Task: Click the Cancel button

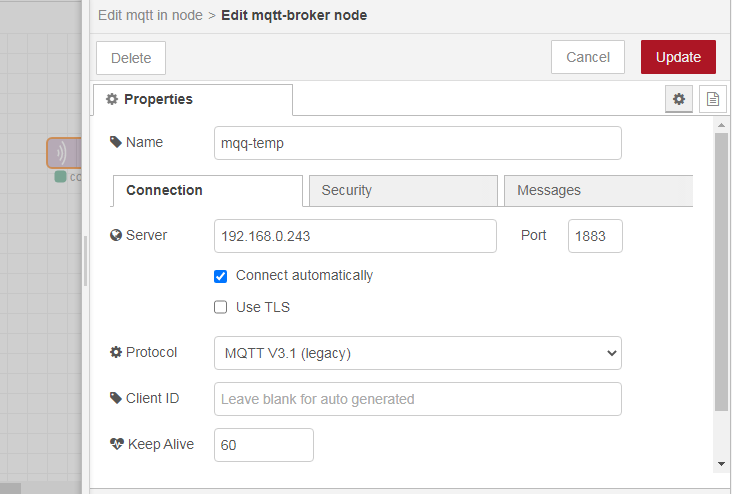Action: coord(587,57)
